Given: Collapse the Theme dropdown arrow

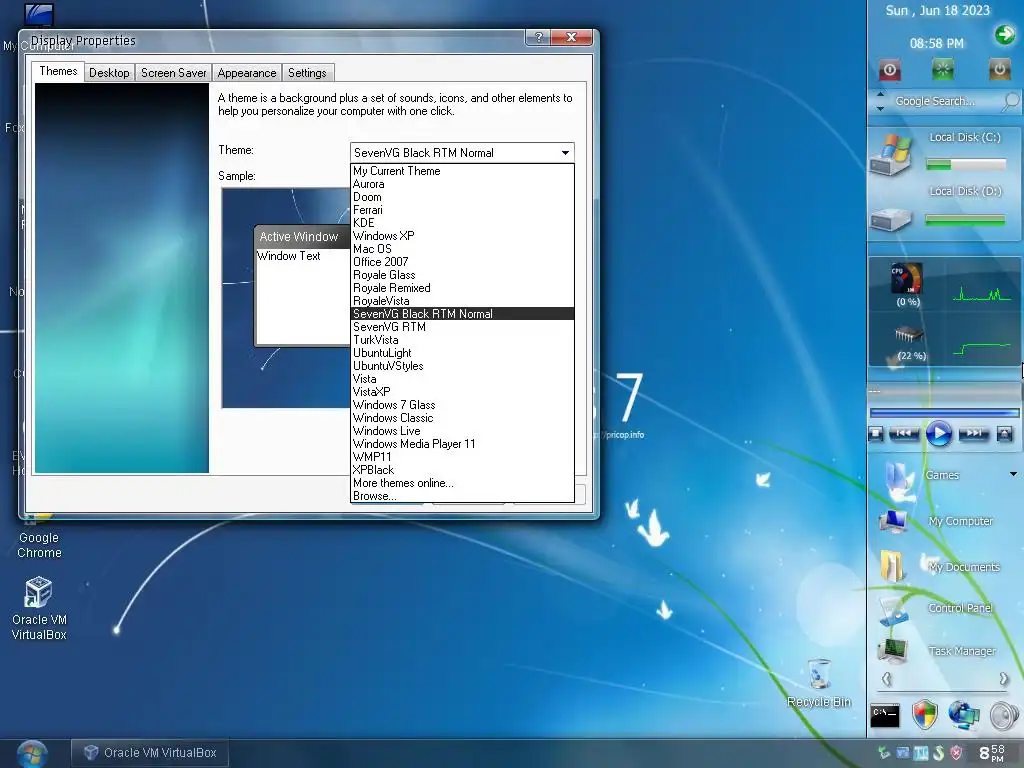Looking at the screenshot, I should click(x=565, y=153).
